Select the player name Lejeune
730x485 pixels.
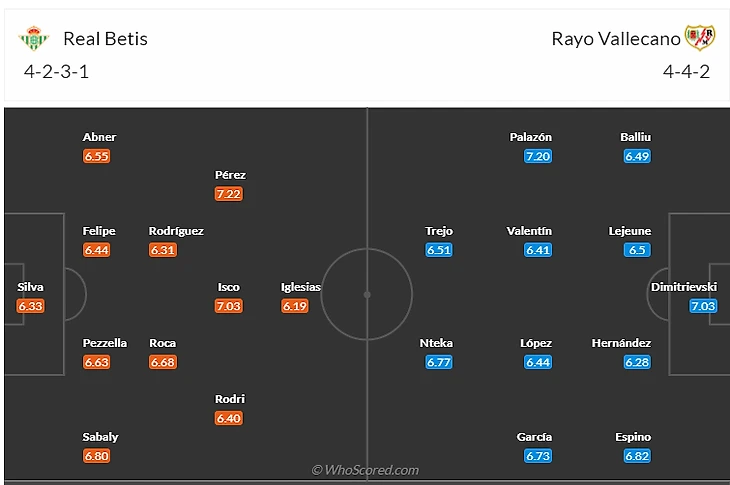(x=629, y=231)
